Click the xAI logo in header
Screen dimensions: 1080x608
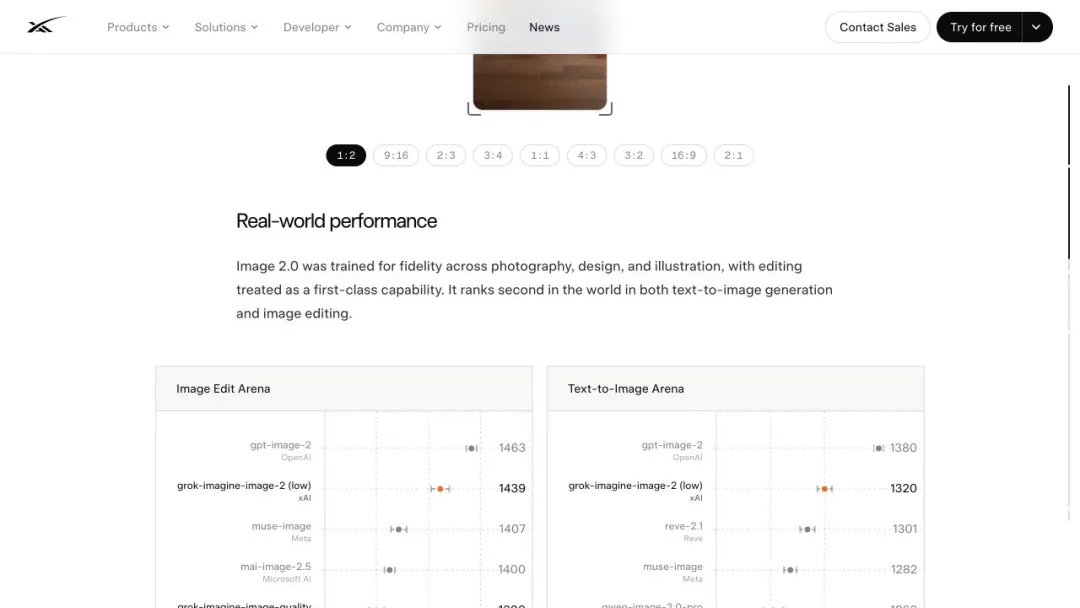46,25
